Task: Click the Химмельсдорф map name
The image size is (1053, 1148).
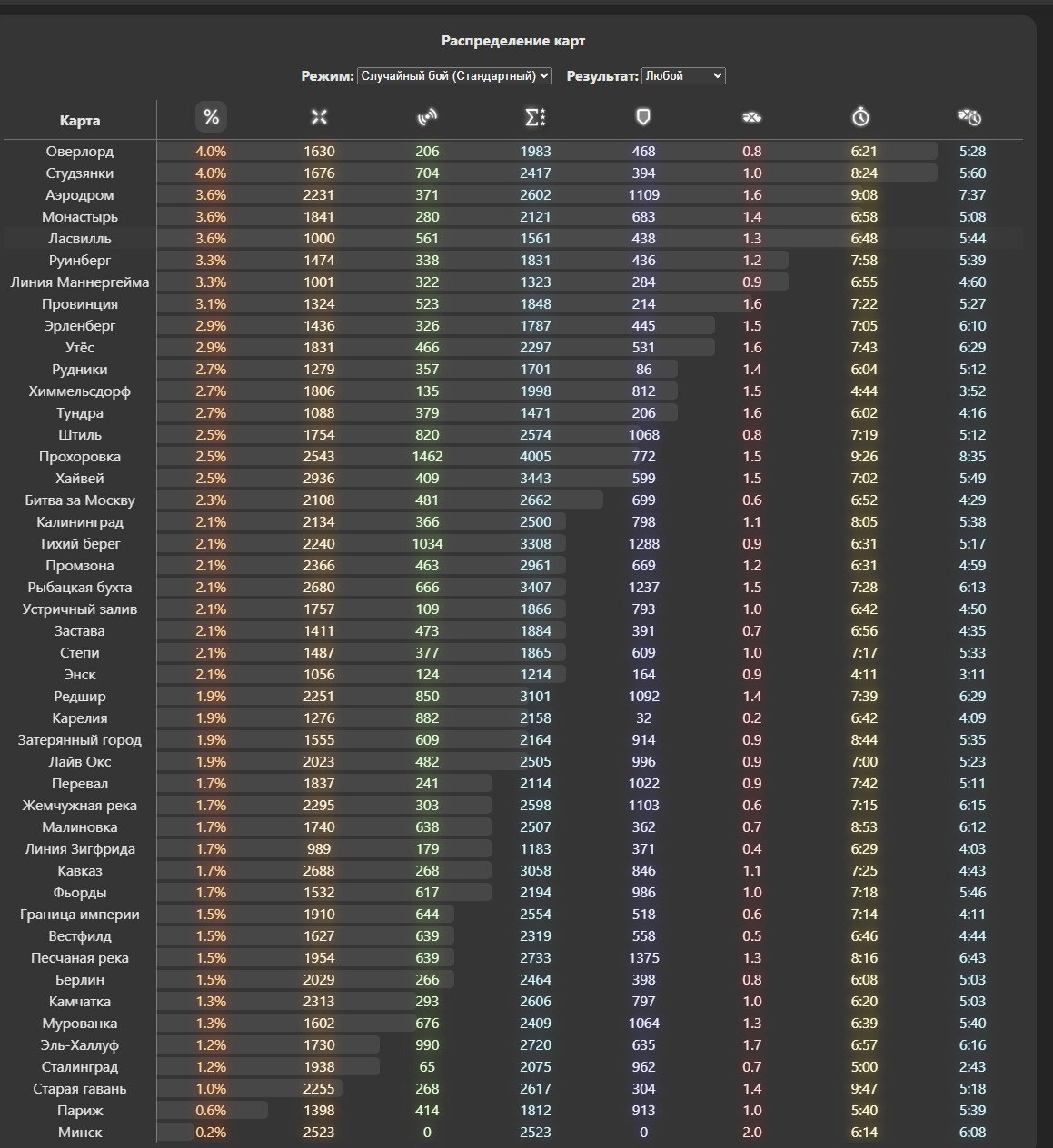Action: 80,391
